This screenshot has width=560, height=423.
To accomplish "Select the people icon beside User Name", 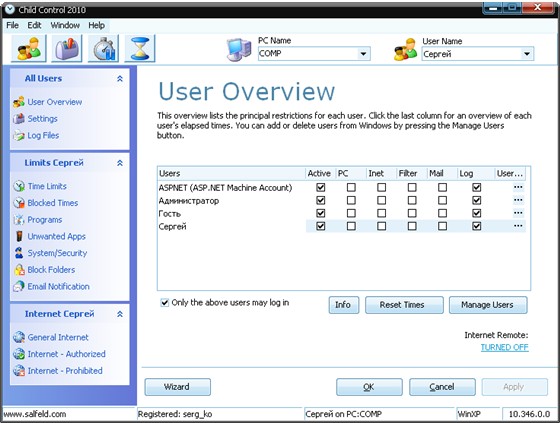I will (x=405, y=50).
